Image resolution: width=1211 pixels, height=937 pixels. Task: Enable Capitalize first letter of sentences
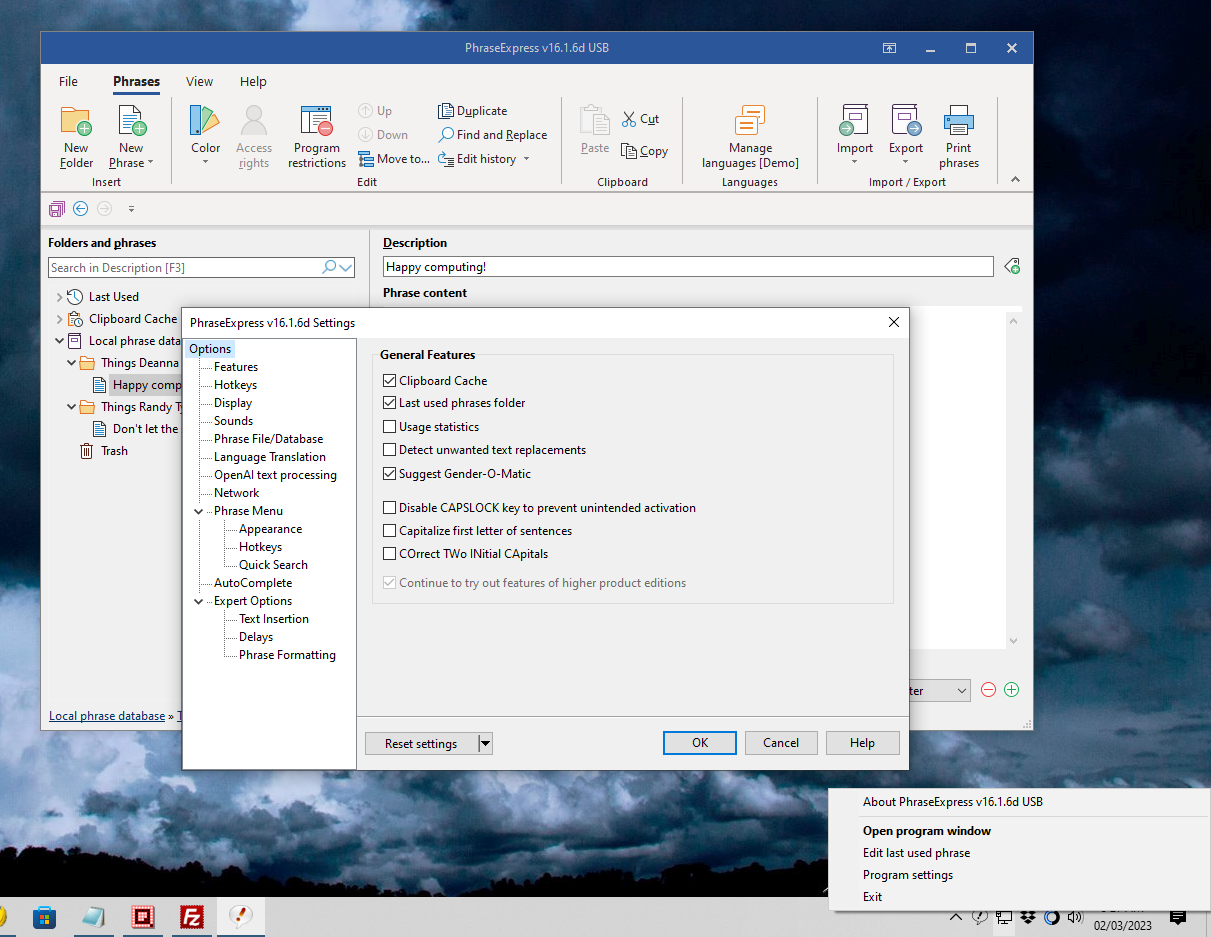pos(390,531)
